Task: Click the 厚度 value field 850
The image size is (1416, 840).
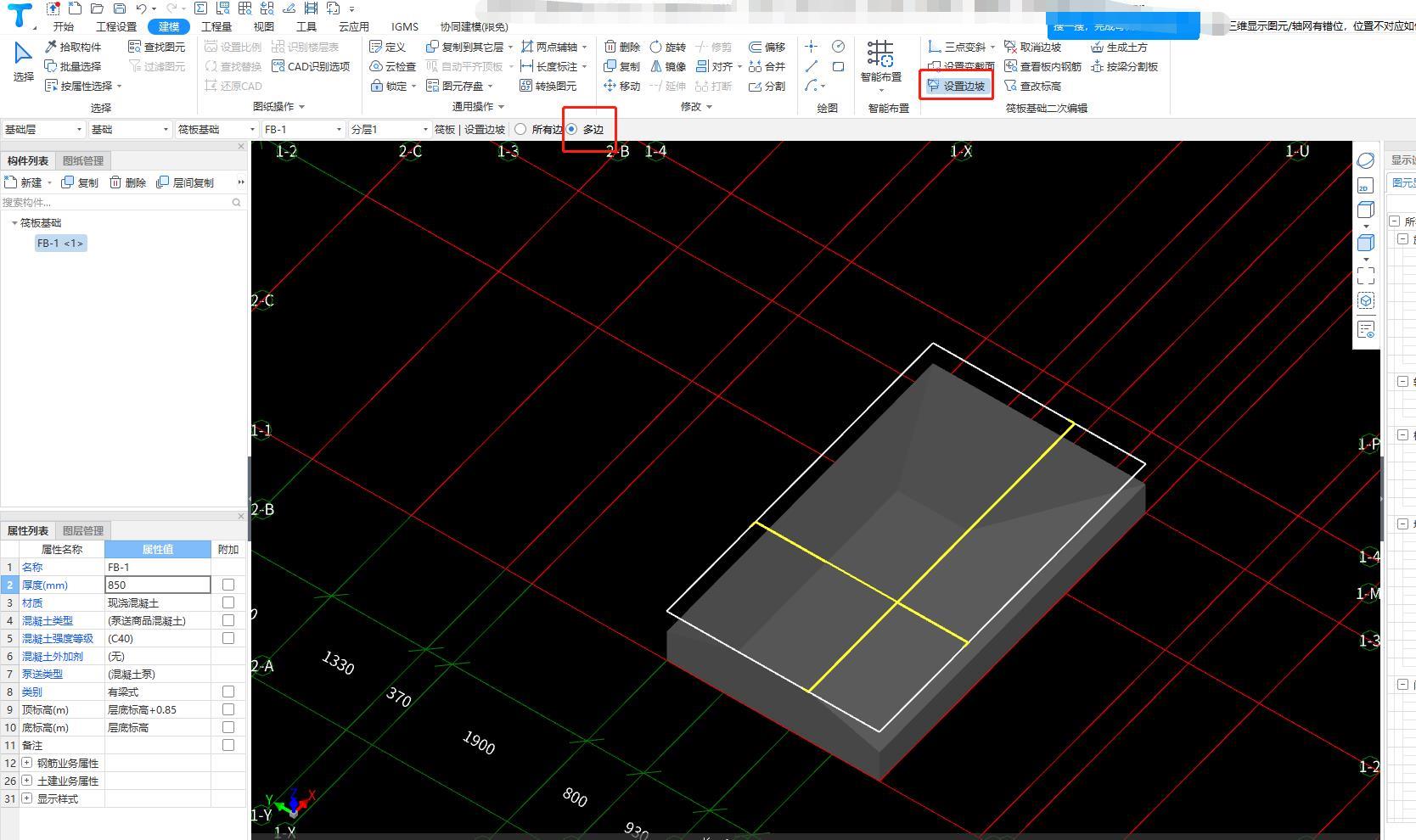Action: (158, 585)
